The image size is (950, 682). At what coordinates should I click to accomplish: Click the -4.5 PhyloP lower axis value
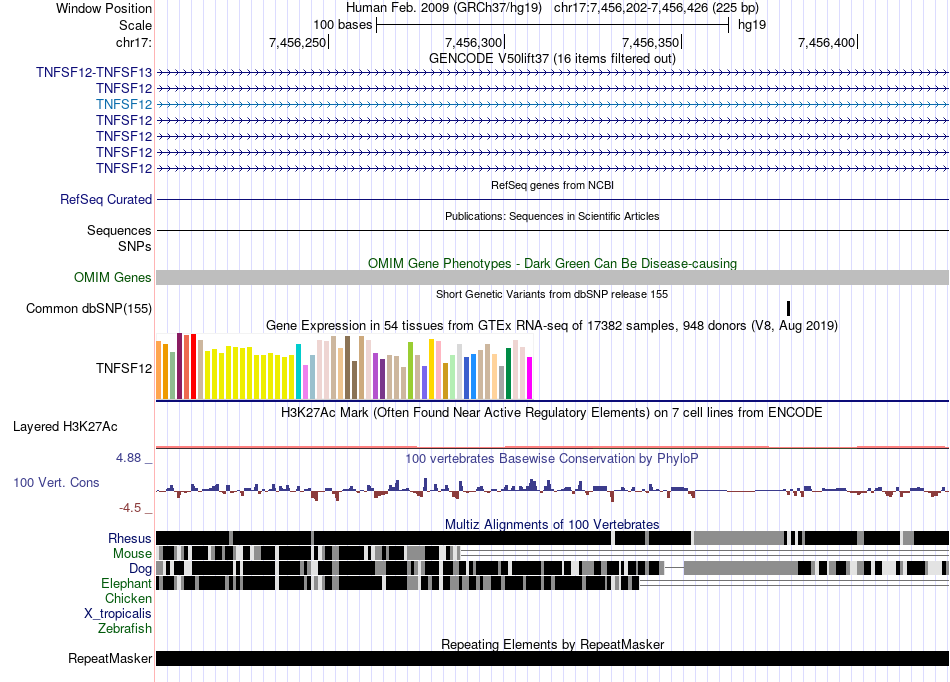[130, 508]
